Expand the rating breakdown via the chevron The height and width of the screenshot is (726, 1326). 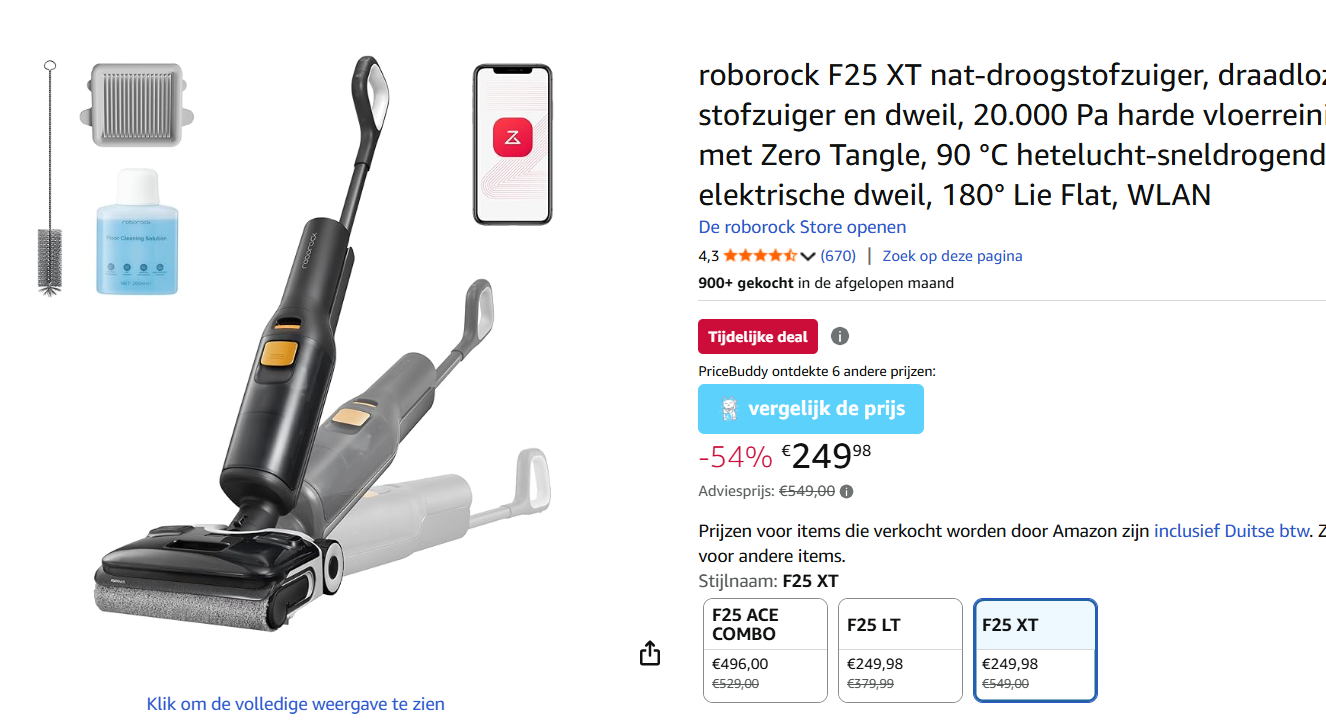(808, 255)
